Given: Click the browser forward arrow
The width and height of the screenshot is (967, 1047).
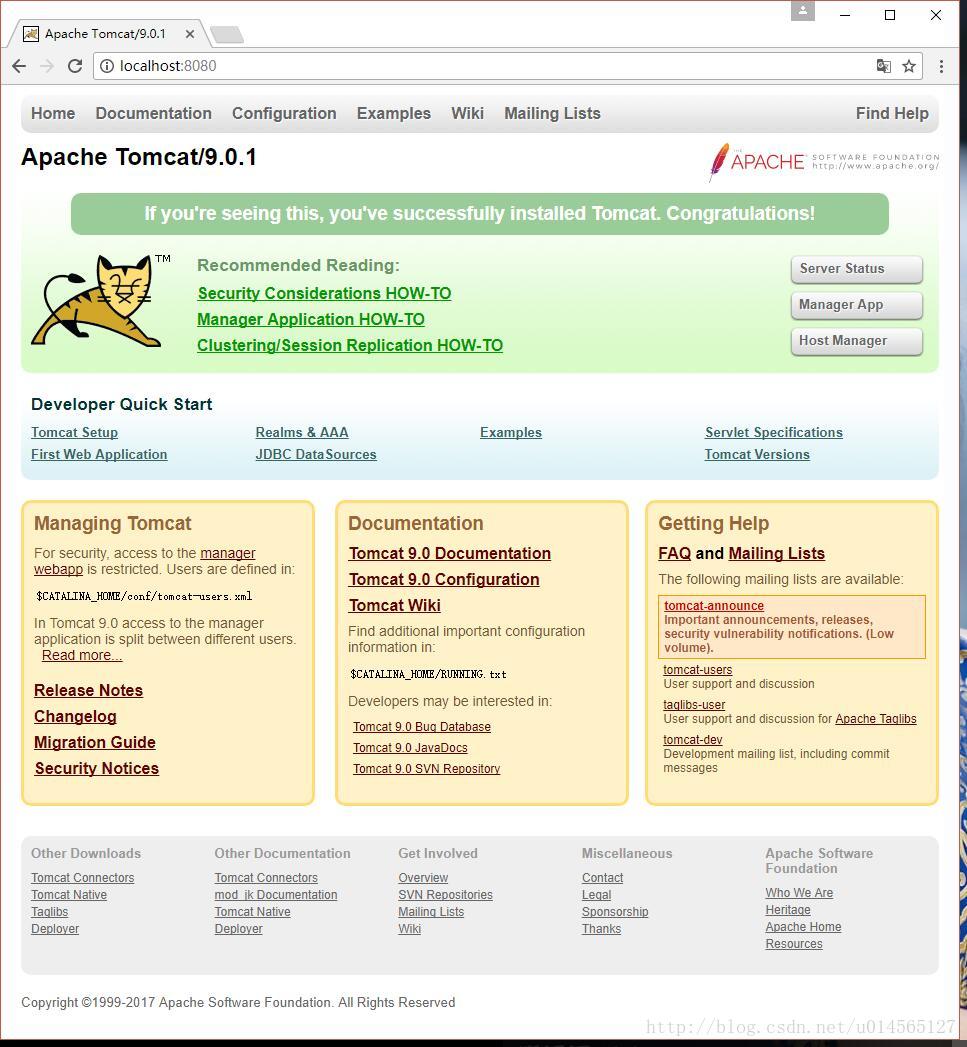Looking at the screenshot, I should coord(47,66).
